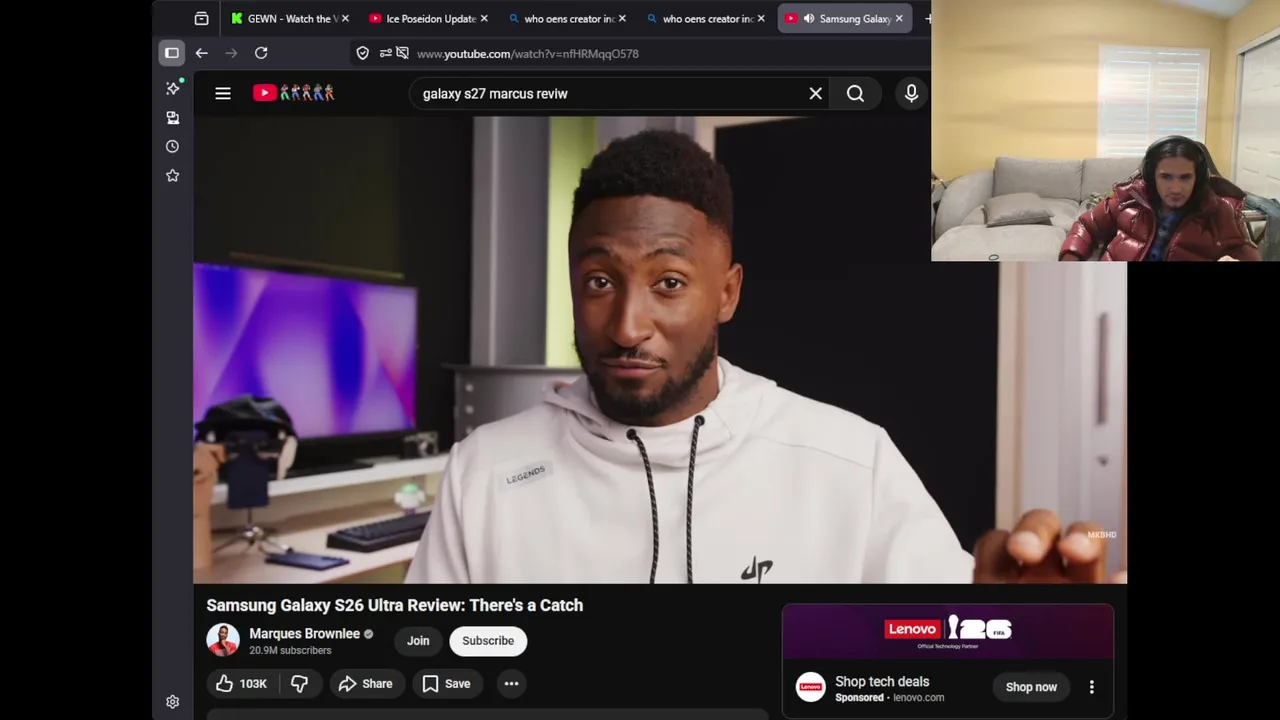This screenshot has height=720, width=1280.
Task: Like the video with 103K likes
Action: click(241, 684)
